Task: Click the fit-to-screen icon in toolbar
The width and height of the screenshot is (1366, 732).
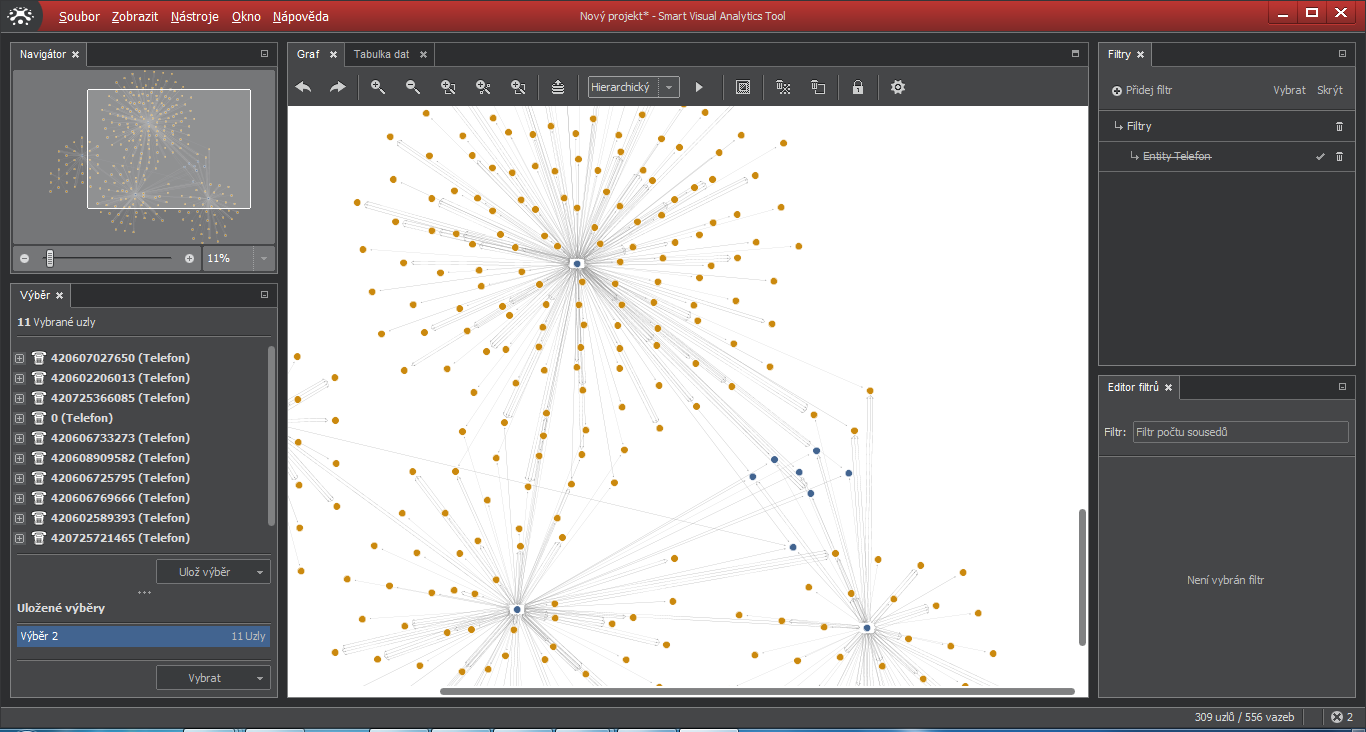Action: pos(743,88)
